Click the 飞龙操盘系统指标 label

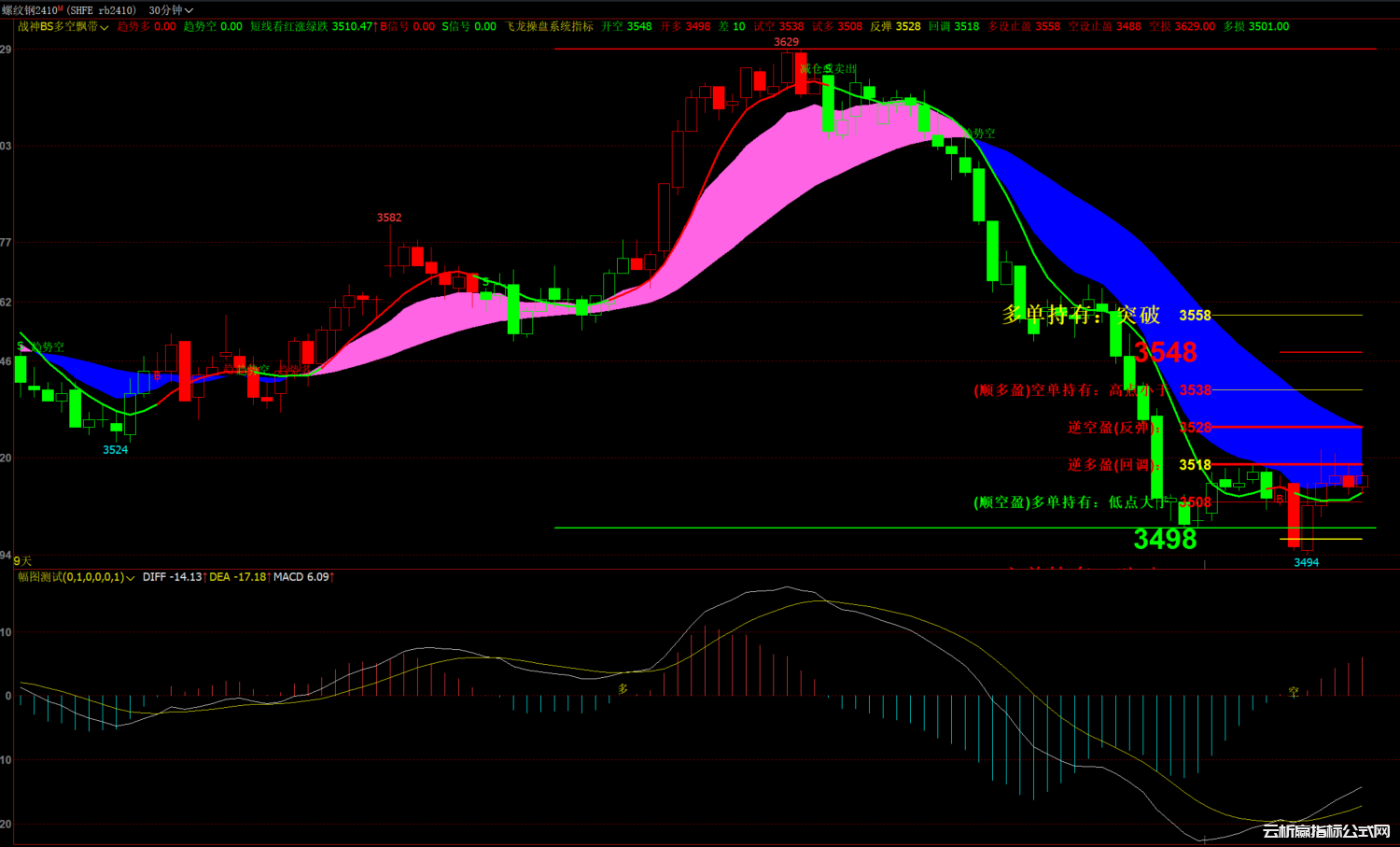(550, 26)
